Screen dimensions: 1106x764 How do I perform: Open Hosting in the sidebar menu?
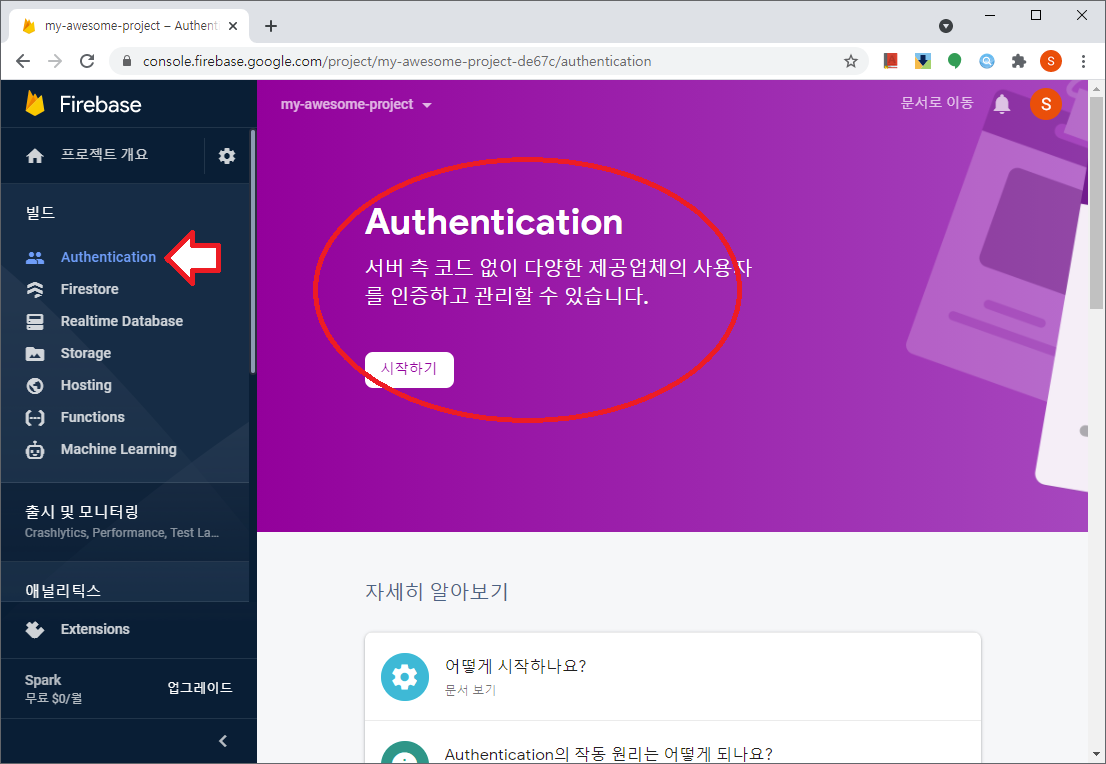coord(86,385)
